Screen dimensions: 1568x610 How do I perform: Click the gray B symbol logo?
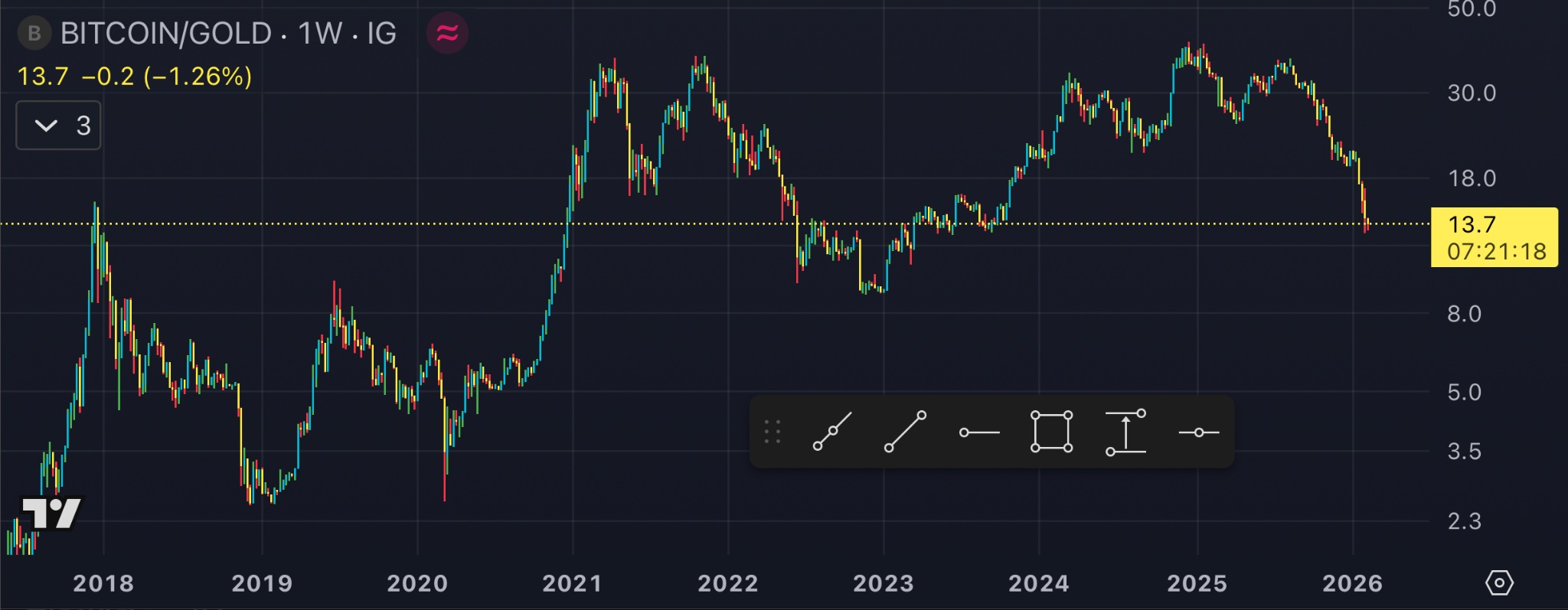pos(34,34)
